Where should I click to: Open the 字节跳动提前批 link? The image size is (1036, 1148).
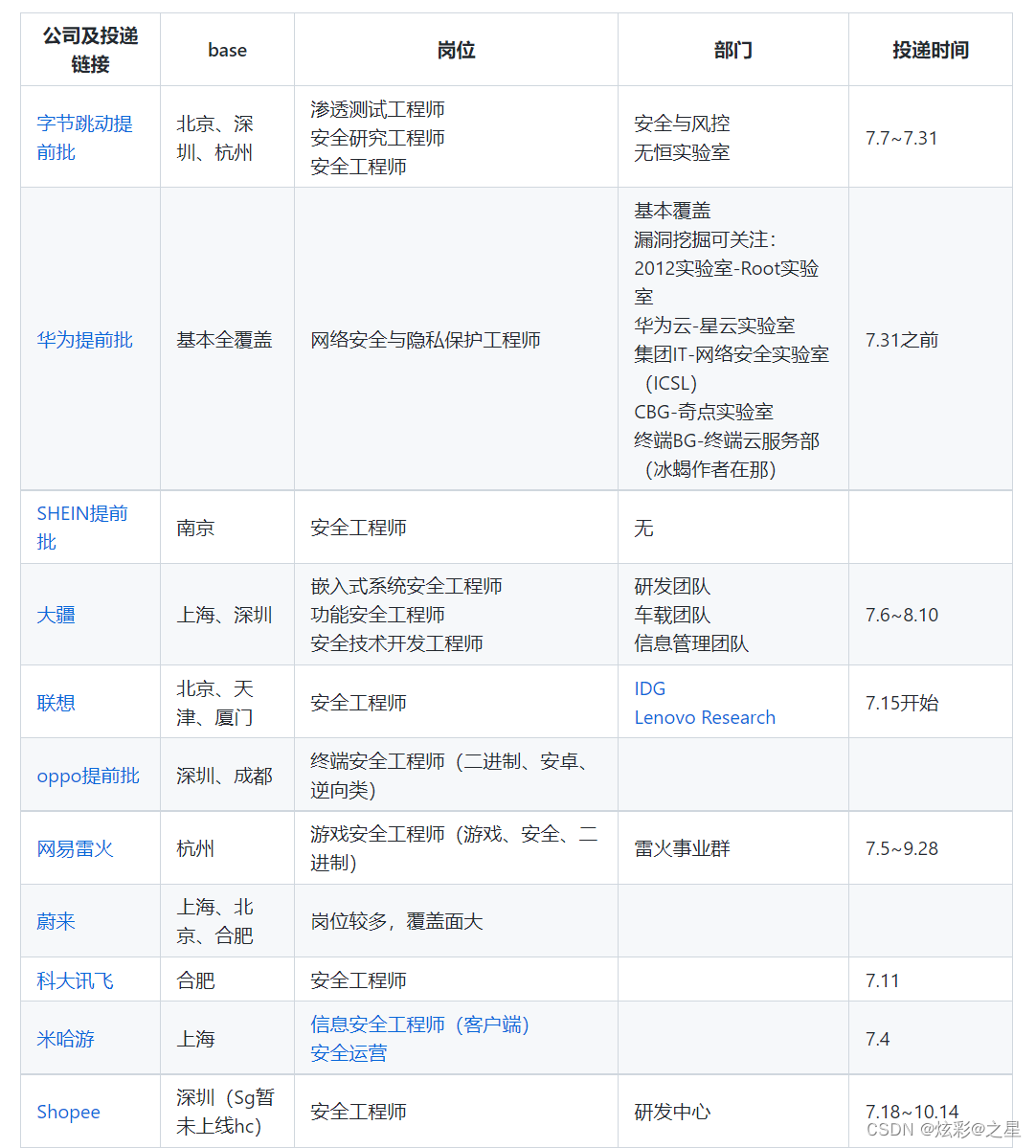[x=84, y=138]
